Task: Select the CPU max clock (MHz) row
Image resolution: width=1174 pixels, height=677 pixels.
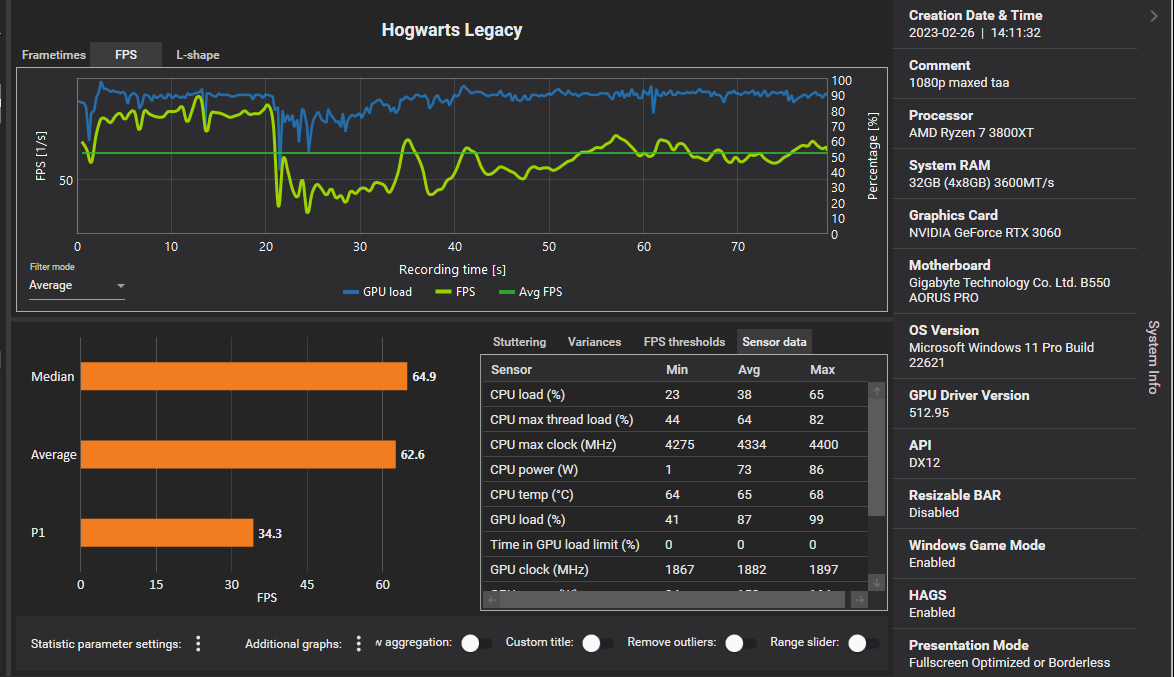Action: click(675, 444)
